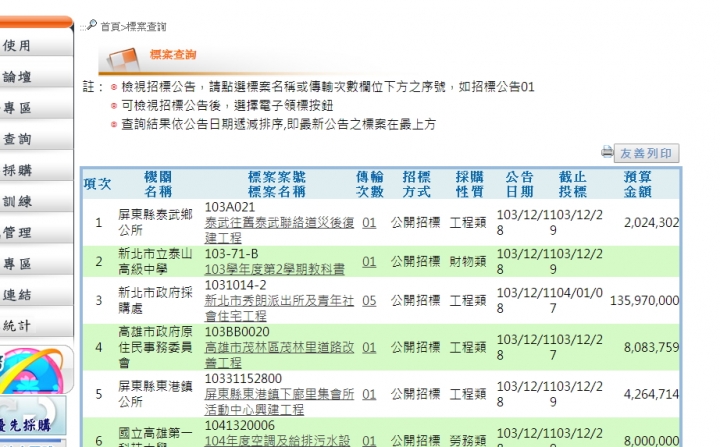This screenshot has height=447, width=720.
Task: Click 財物類 in the 103-71-B row
Action: coord(467,262)
